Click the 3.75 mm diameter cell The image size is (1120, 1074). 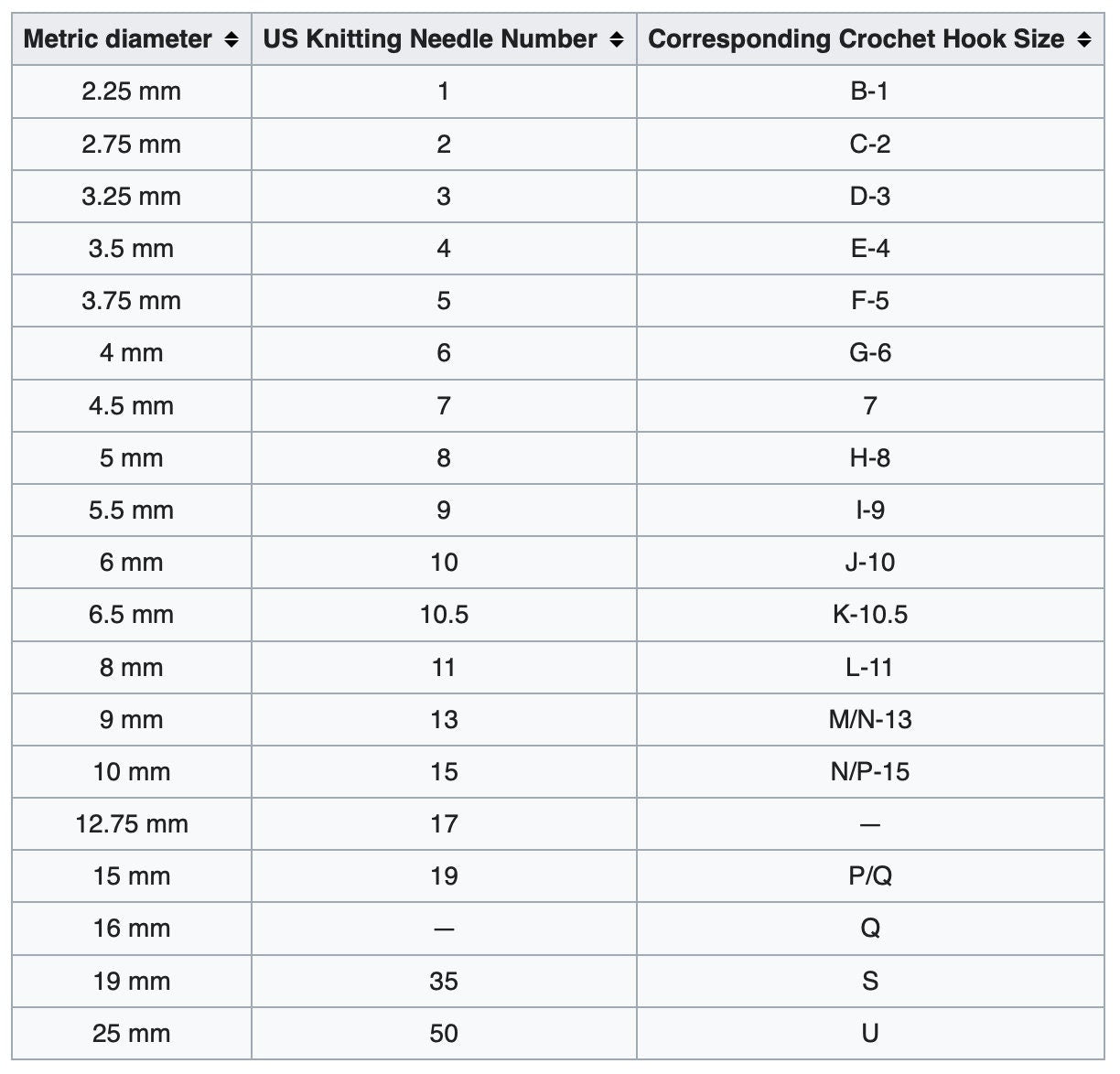pyautogui.click(x=132, y=301)
